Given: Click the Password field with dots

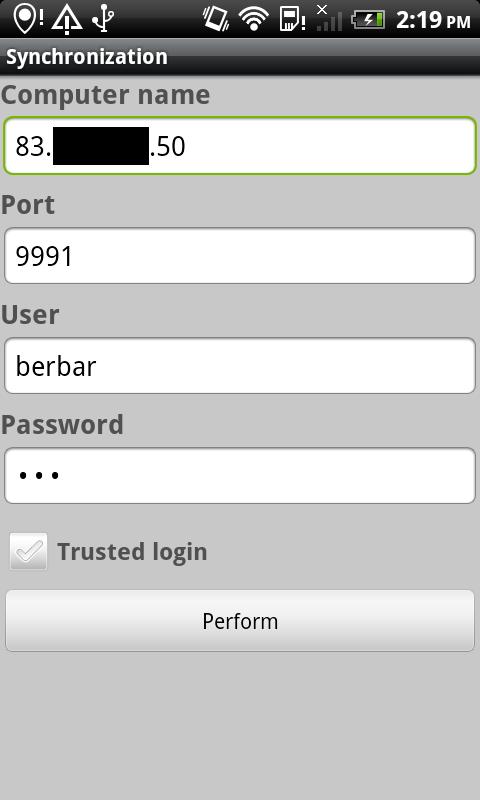Looking at the screenshot, I should point(240,476).
